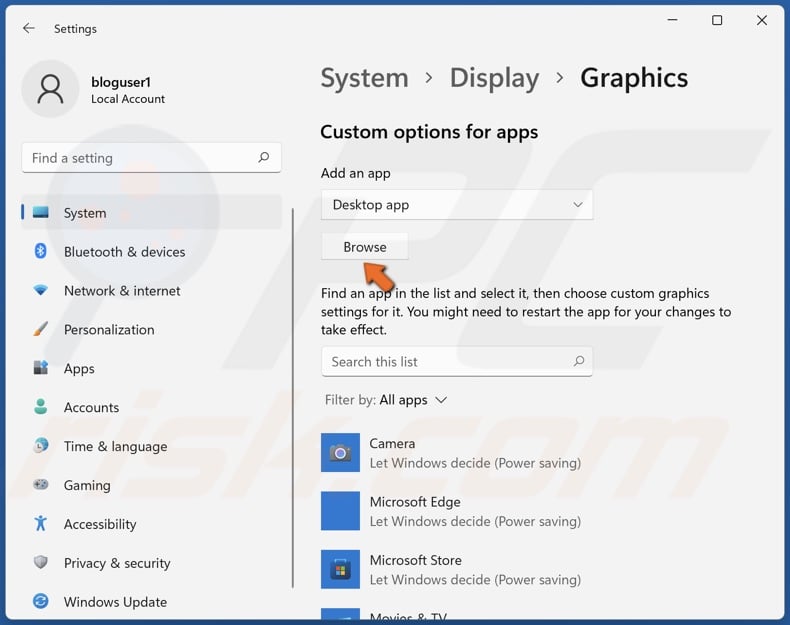
Task: Click the Personalization paintbrush icon
Action: 41,330
